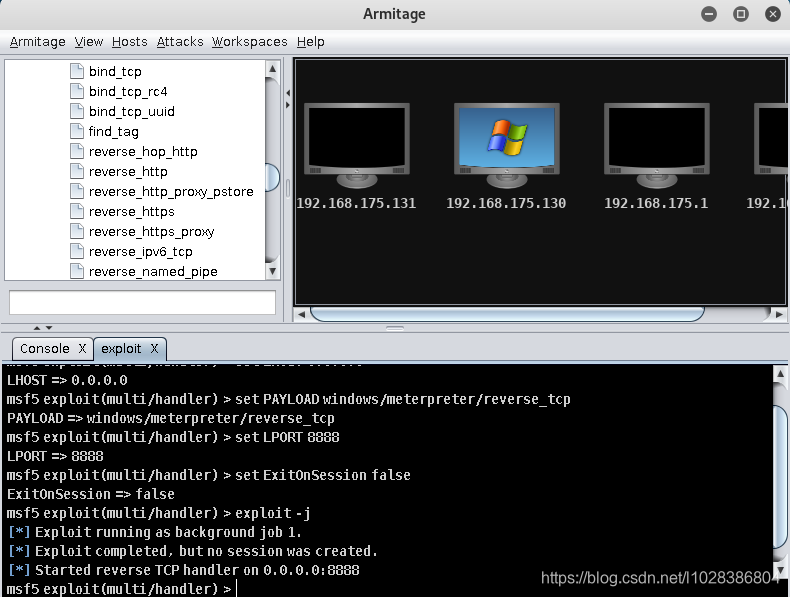Click the find_tag file icon
This screenshot has height=597, width=790.
[77, 131]
